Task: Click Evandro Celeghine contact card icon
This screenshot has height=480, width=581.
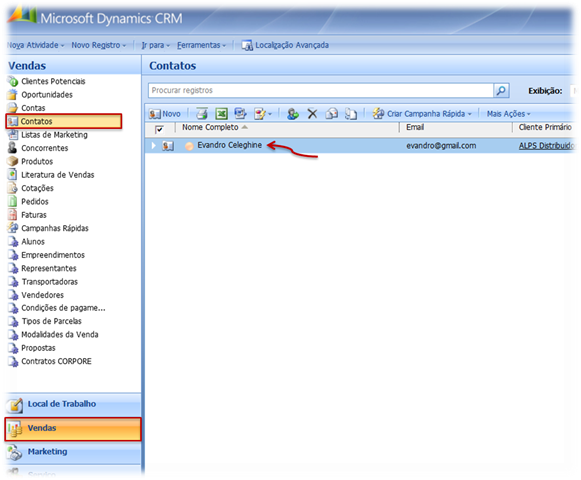Action: (168, 146)
